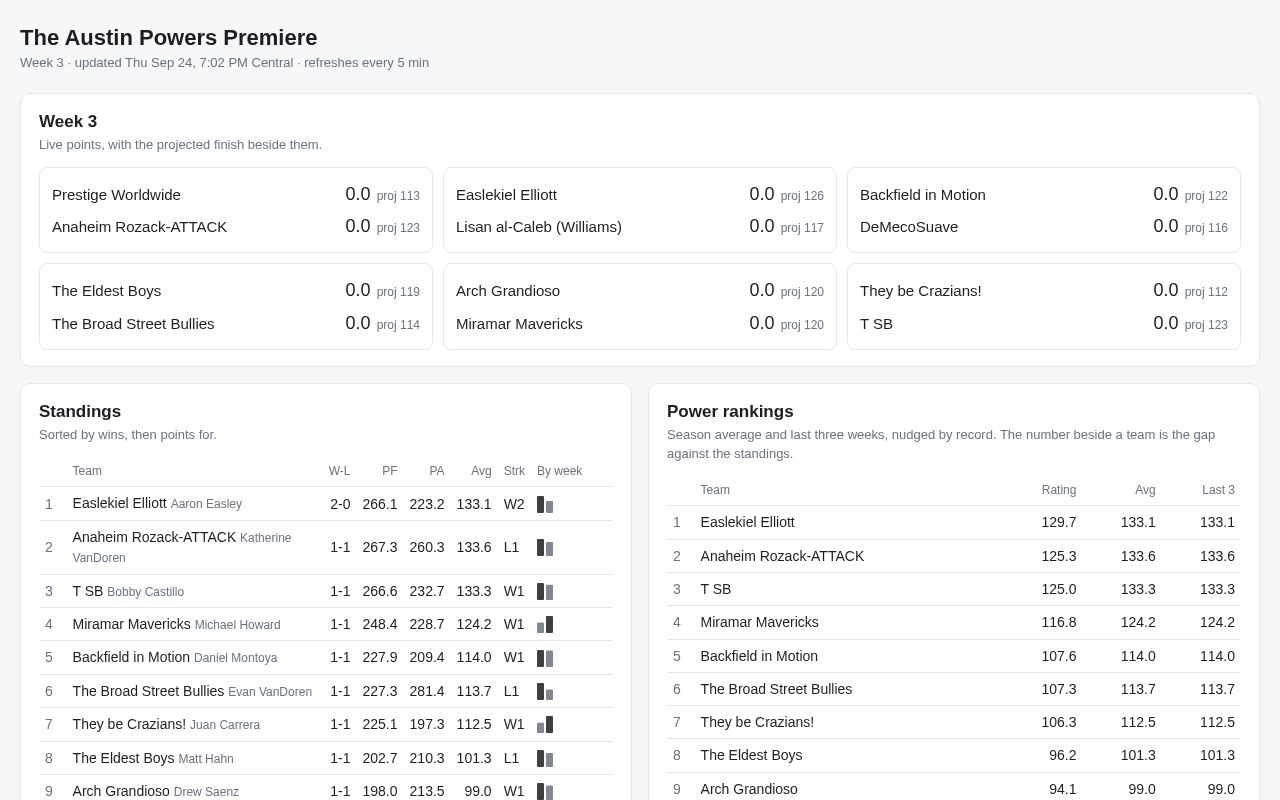Select the They be Crazians! vs T SB matchup card
This screenshot has height=800, width=1280.
coord(1044,306)
